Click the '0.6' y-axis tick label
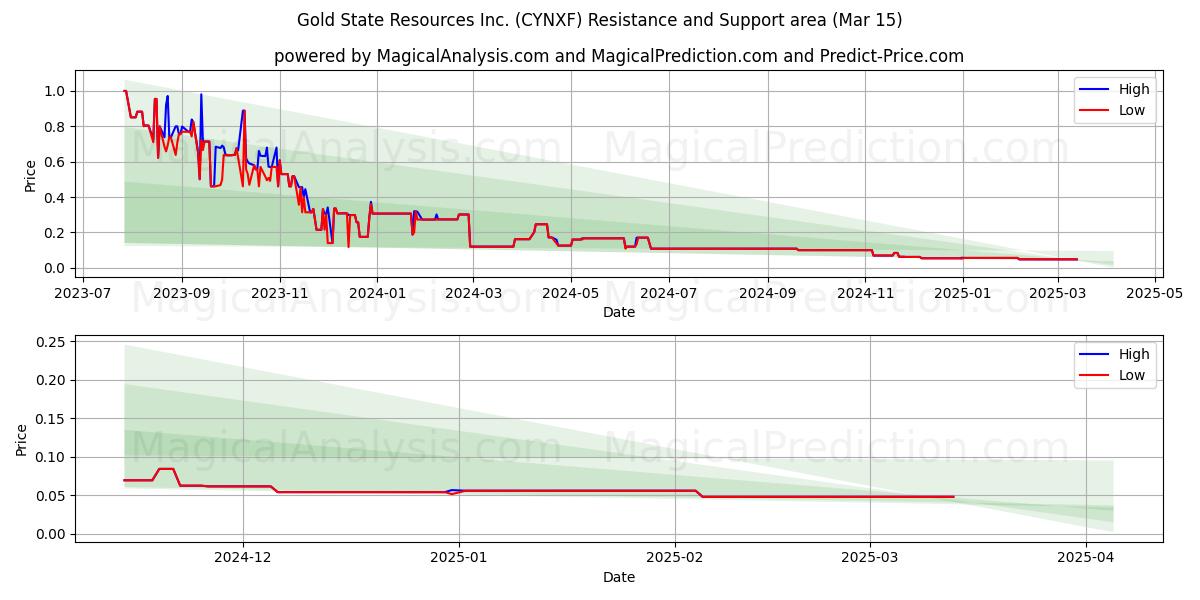This screenshot has height=600, width=1200. click(56, 162)
